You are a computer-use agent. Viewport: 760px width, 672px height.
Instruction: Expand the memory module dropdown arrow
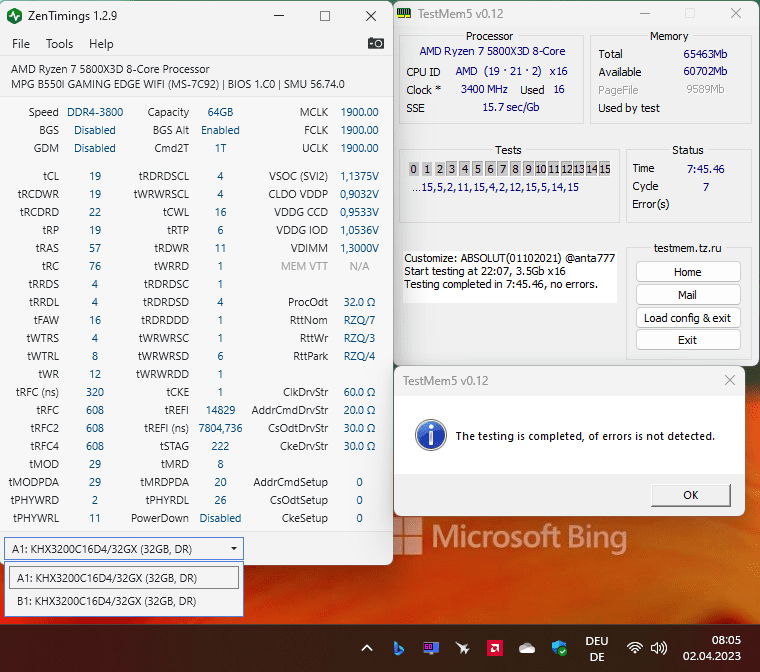(234, 548)
